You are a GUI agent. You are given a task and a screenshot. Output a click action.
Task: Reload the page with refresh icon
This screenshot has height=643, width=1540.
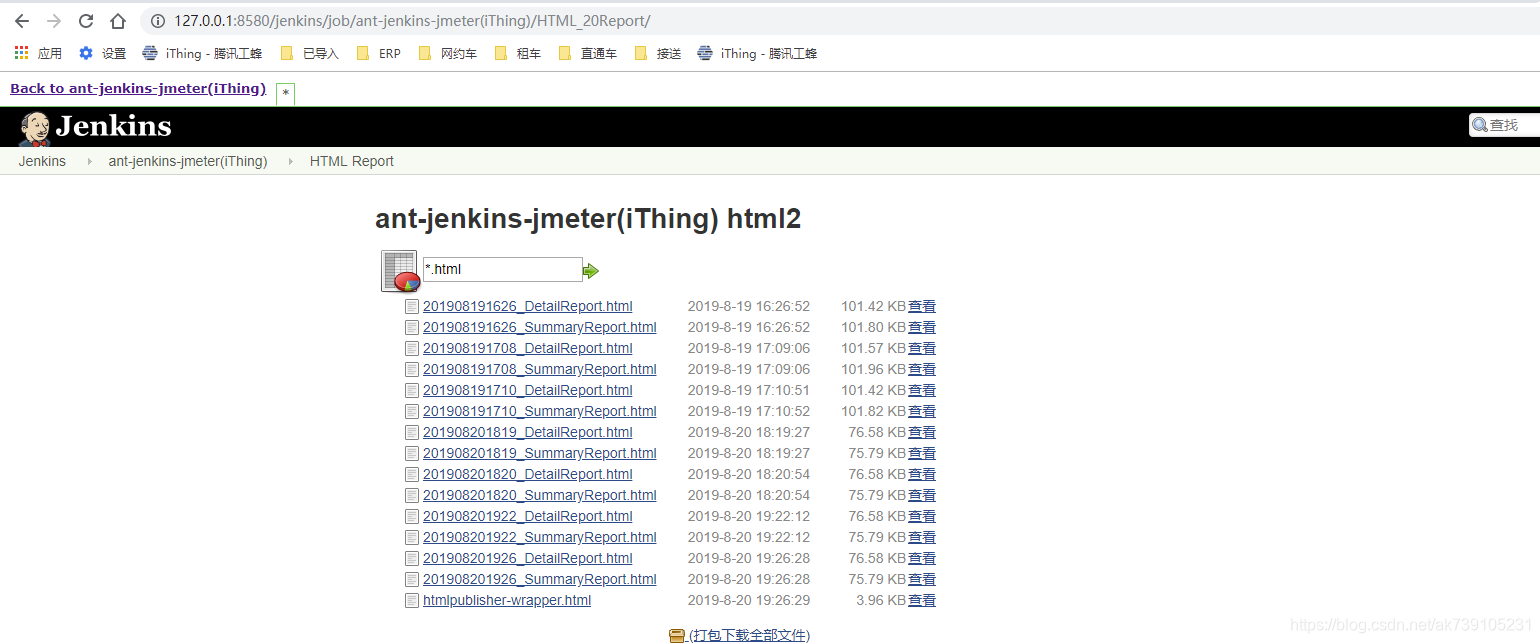[x=86, y=21]
